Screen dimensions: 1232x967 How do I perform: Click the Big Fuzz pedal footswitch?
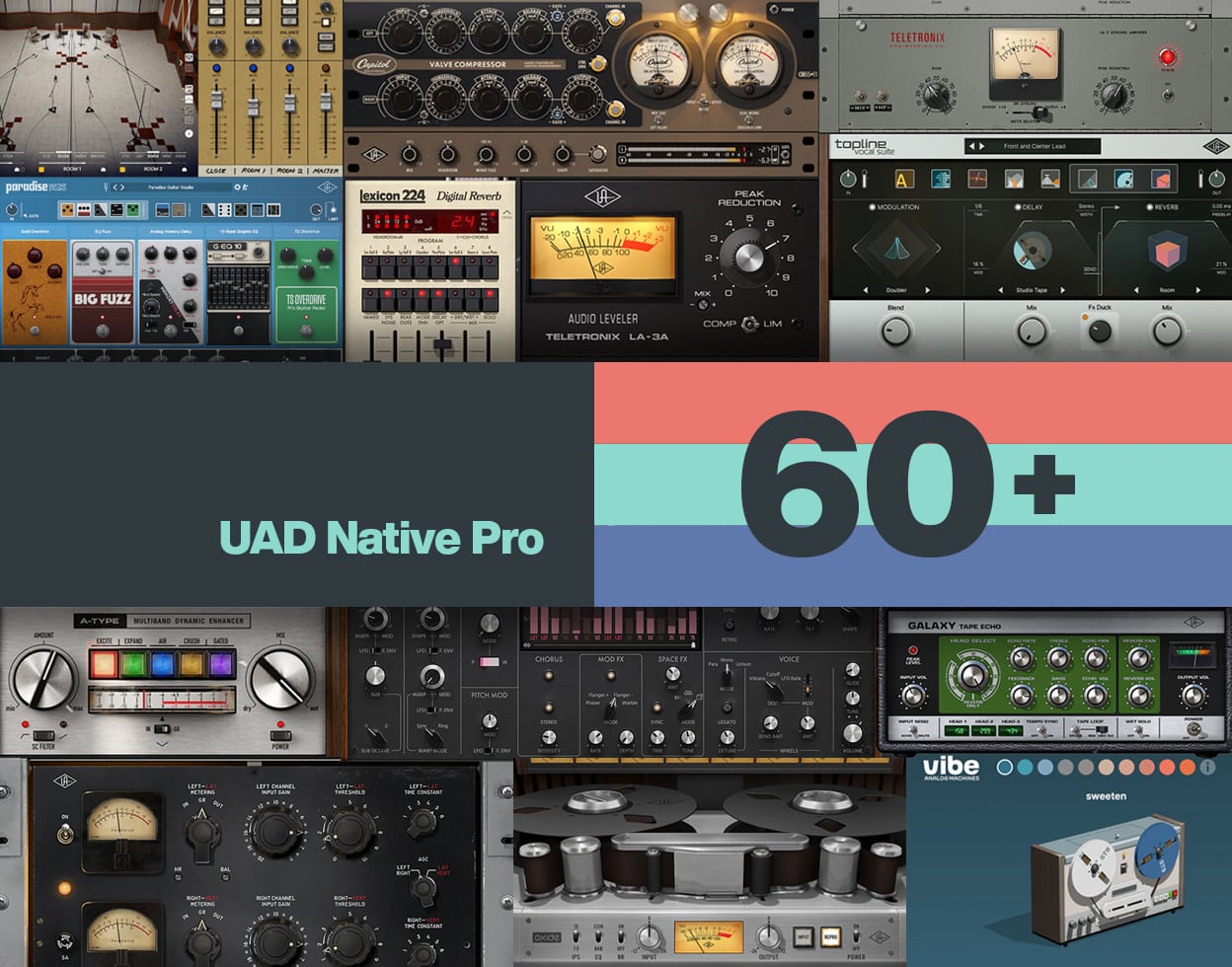[x=102, y=332]
